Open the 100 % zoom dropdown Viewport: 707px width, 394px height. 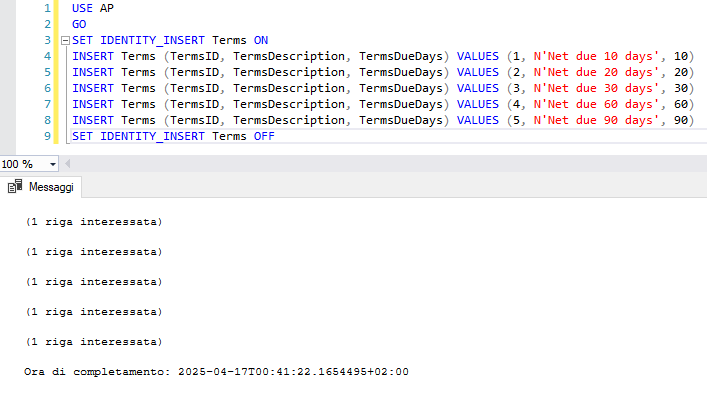(53, 164)
